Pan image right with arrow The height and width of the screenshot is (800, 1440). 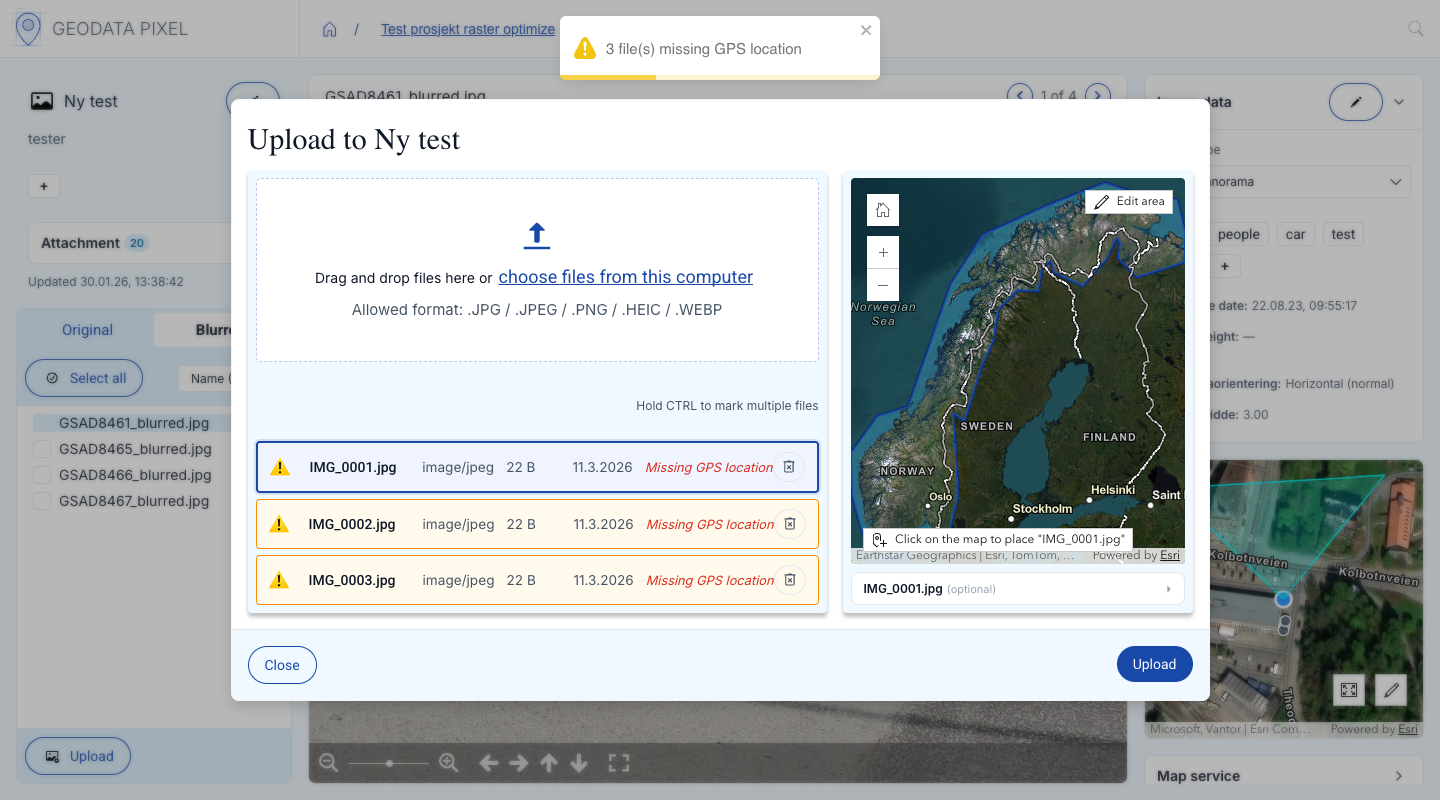click(x=519, y=763)
